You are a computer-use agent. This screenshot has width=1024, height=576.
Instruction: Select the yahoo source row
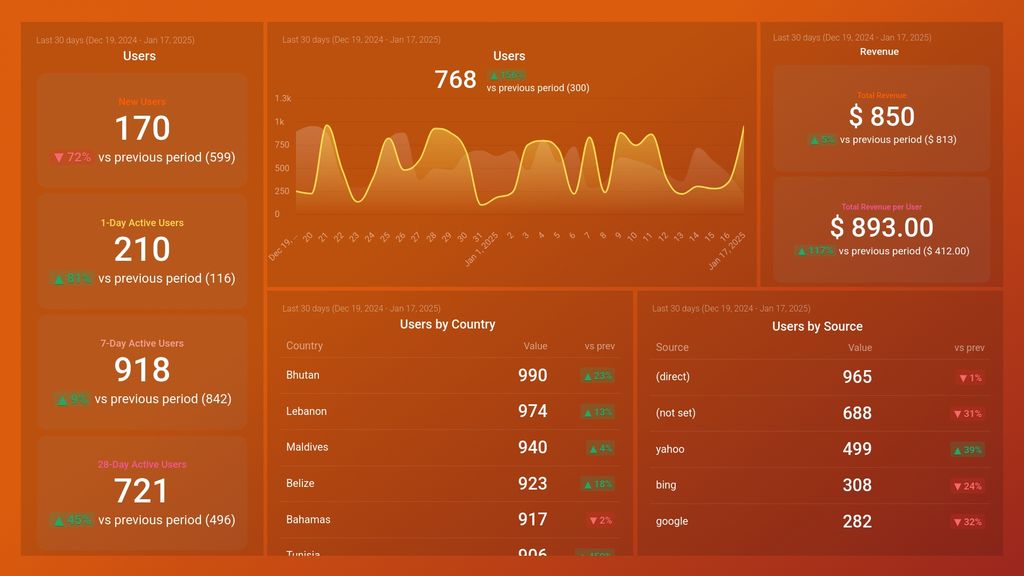point(820,449)
